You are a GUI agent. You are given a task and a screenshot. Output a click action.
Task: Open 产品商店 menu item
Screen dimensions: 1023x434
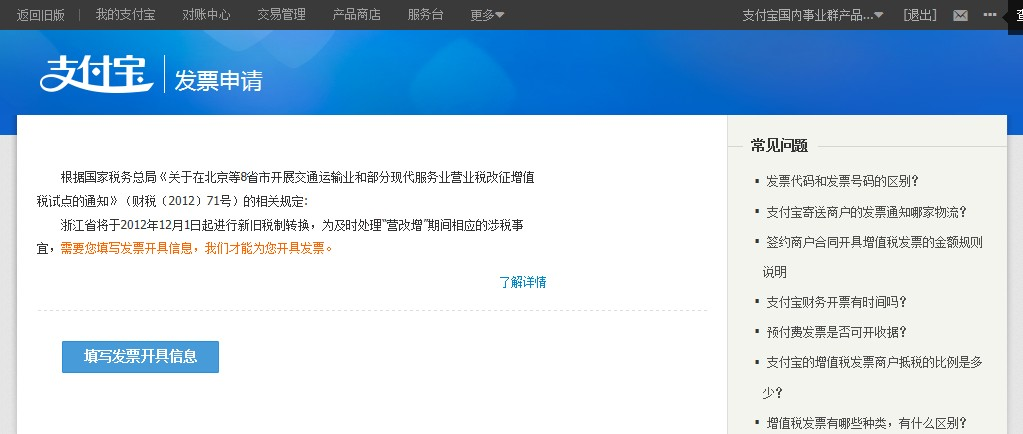[x=356, y=14]
